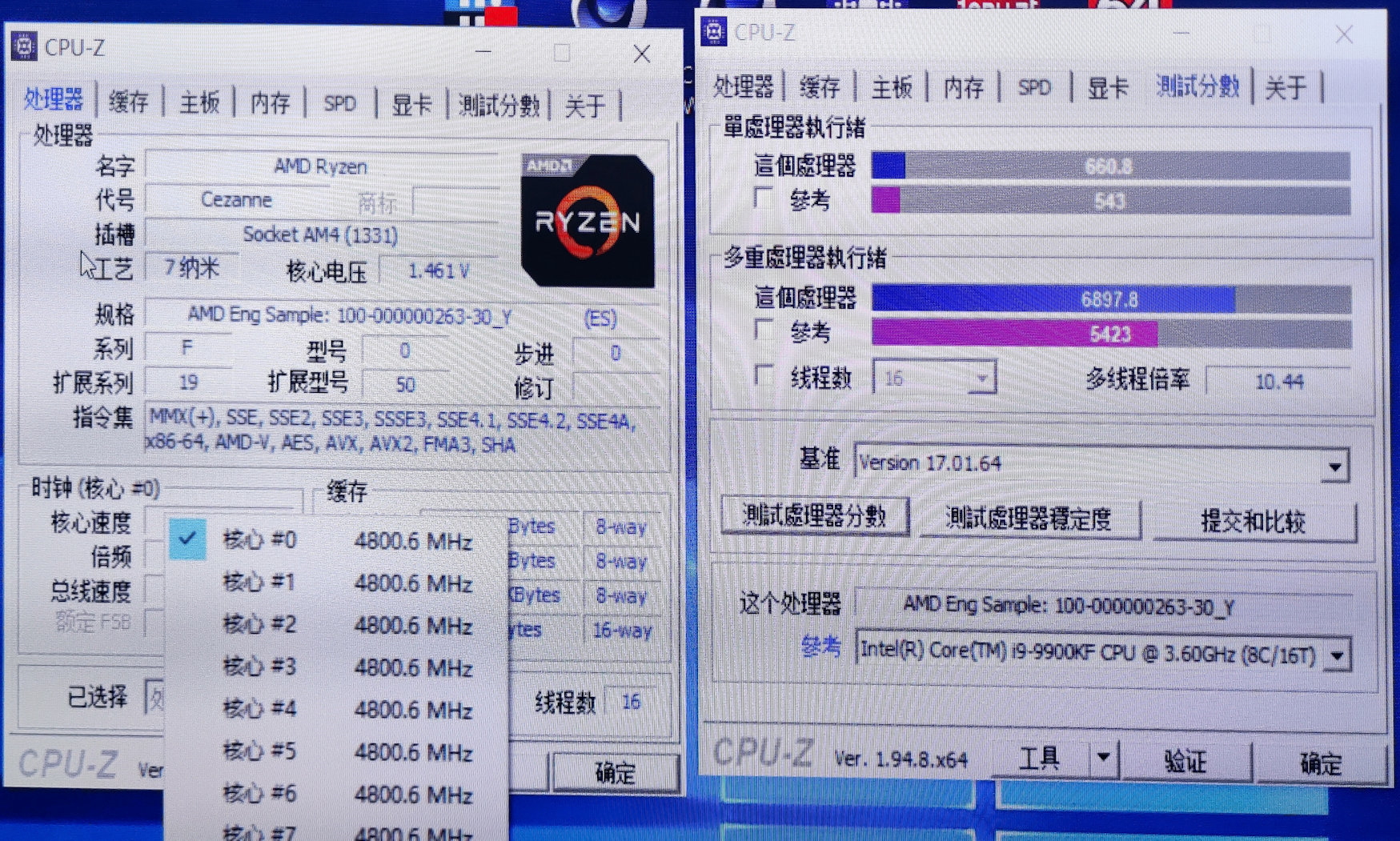Click 确定 button in left CPU-Z window
Screen dimensions: 1400x841
pos(615,772)
